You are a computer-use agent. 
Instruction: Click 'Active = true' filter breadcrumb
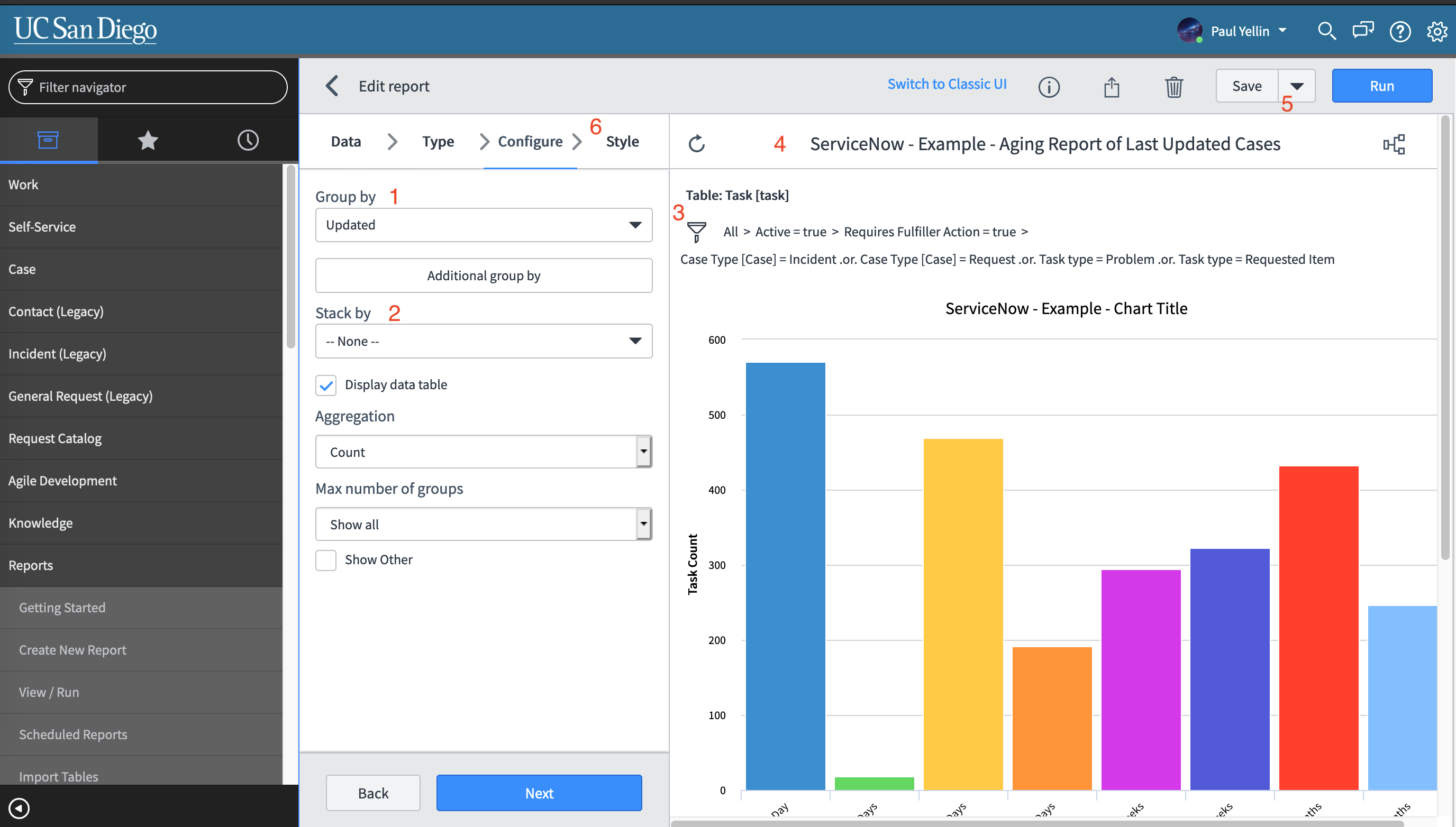click(790, 232)
